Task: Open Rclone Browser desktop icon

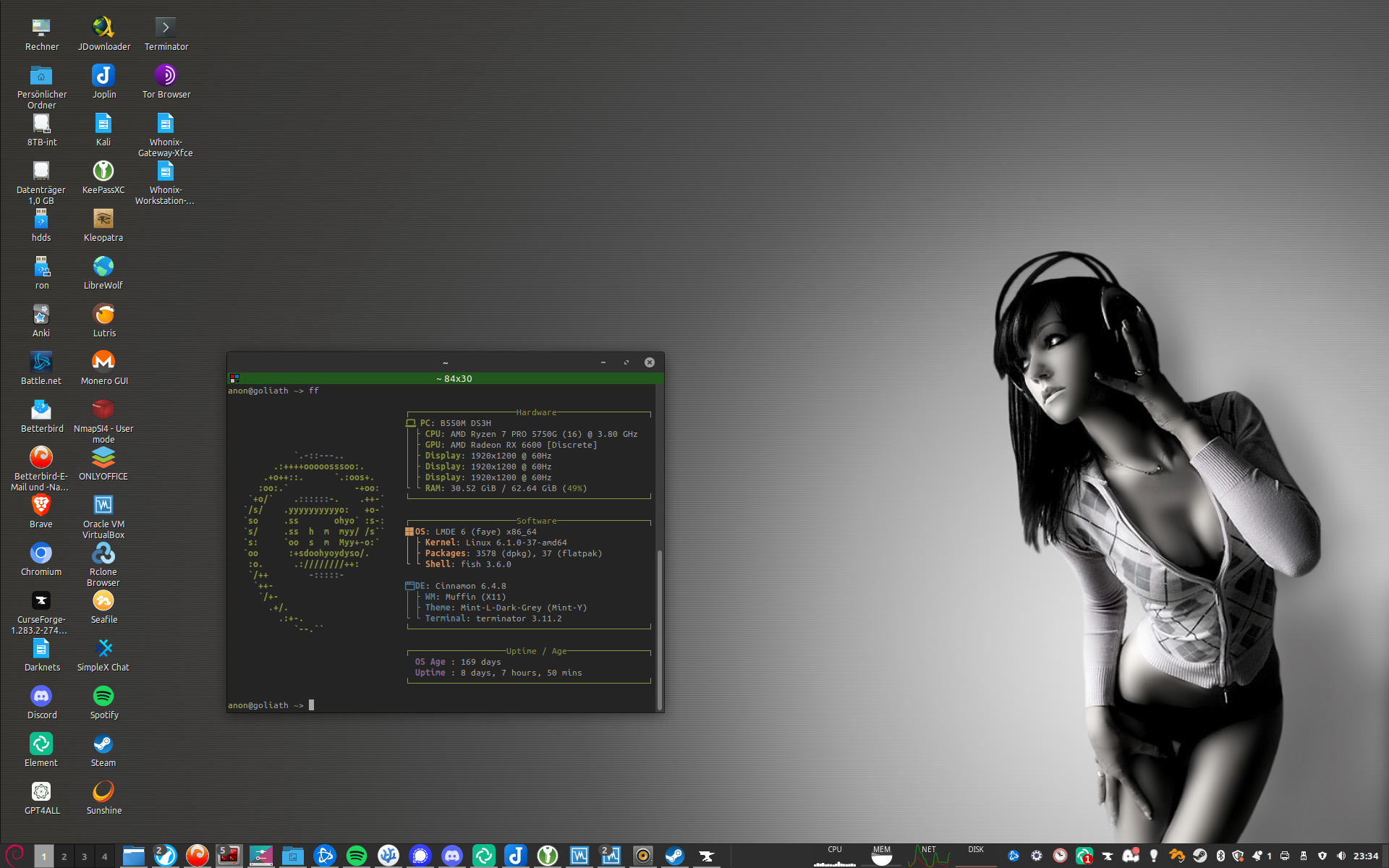Action: (x=103, y=565)
